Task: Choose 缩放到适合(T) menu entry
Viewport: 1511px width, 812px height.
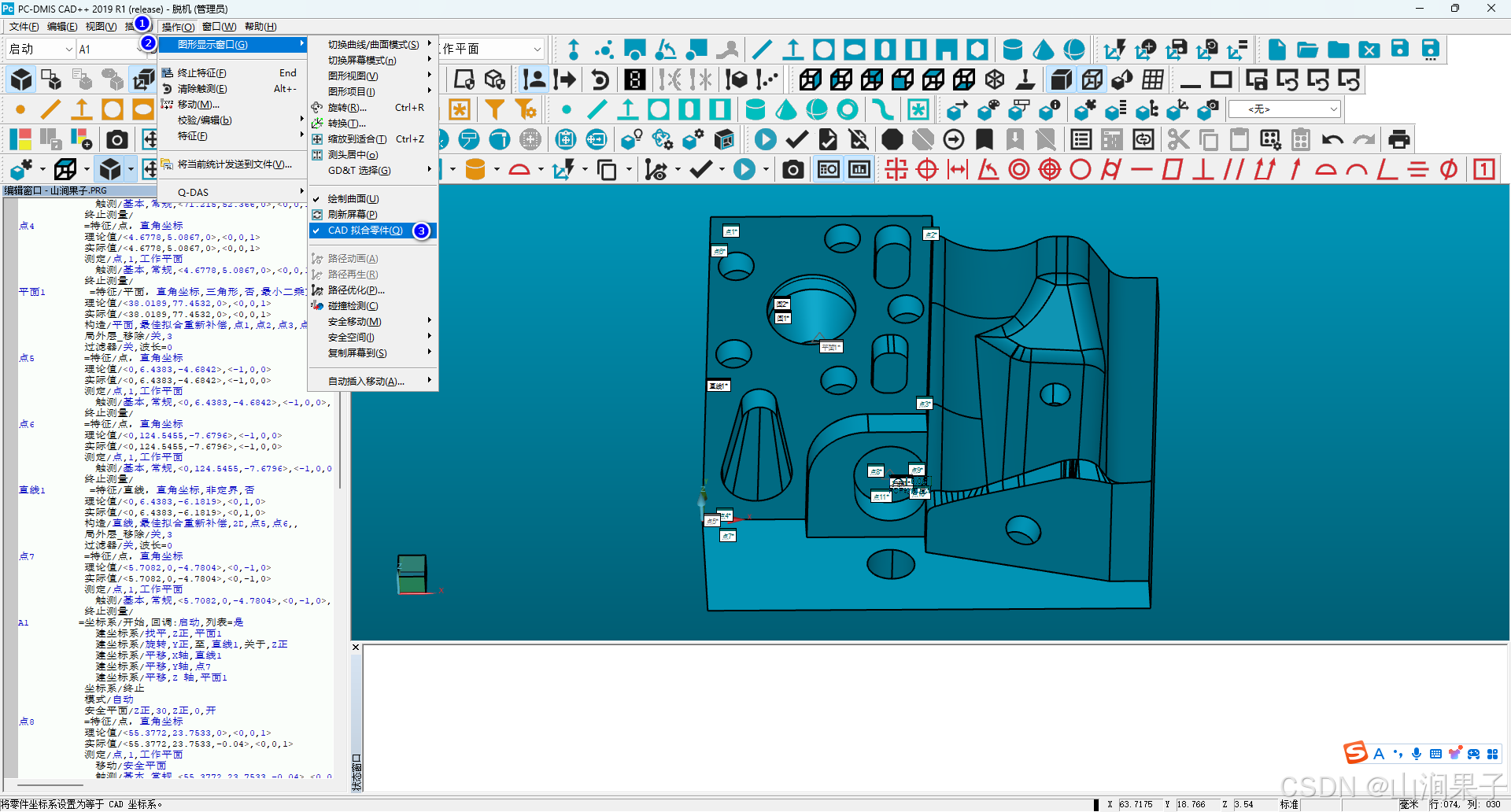Action: [372, 139]
